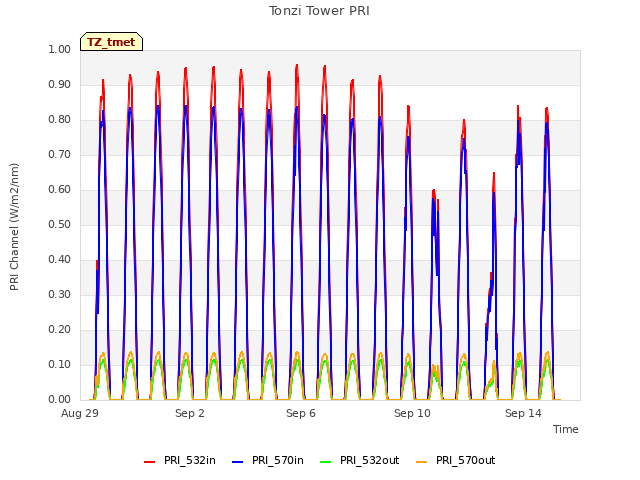Click the blue PRI_570in legend swatch
Viewport: 640px width, 480px height.
[x=238, y=462]
